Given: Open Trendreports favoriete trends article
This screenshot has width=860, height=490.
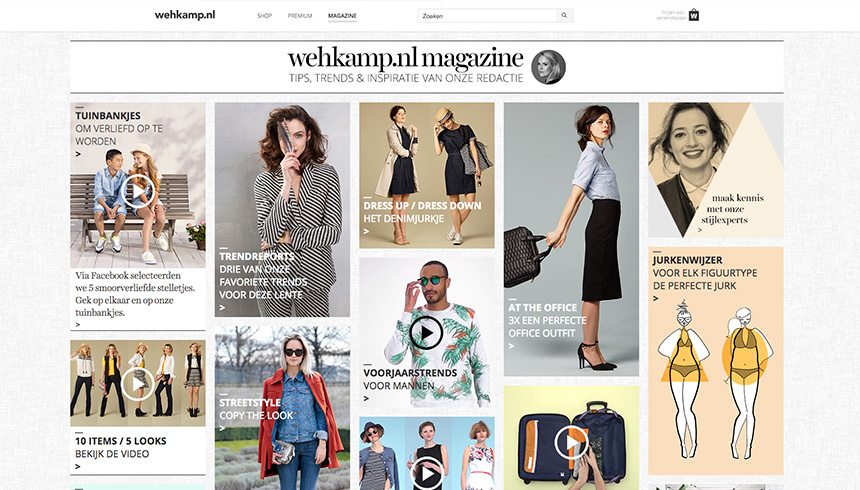Looking at the screenshot, I should coord(282,210).
